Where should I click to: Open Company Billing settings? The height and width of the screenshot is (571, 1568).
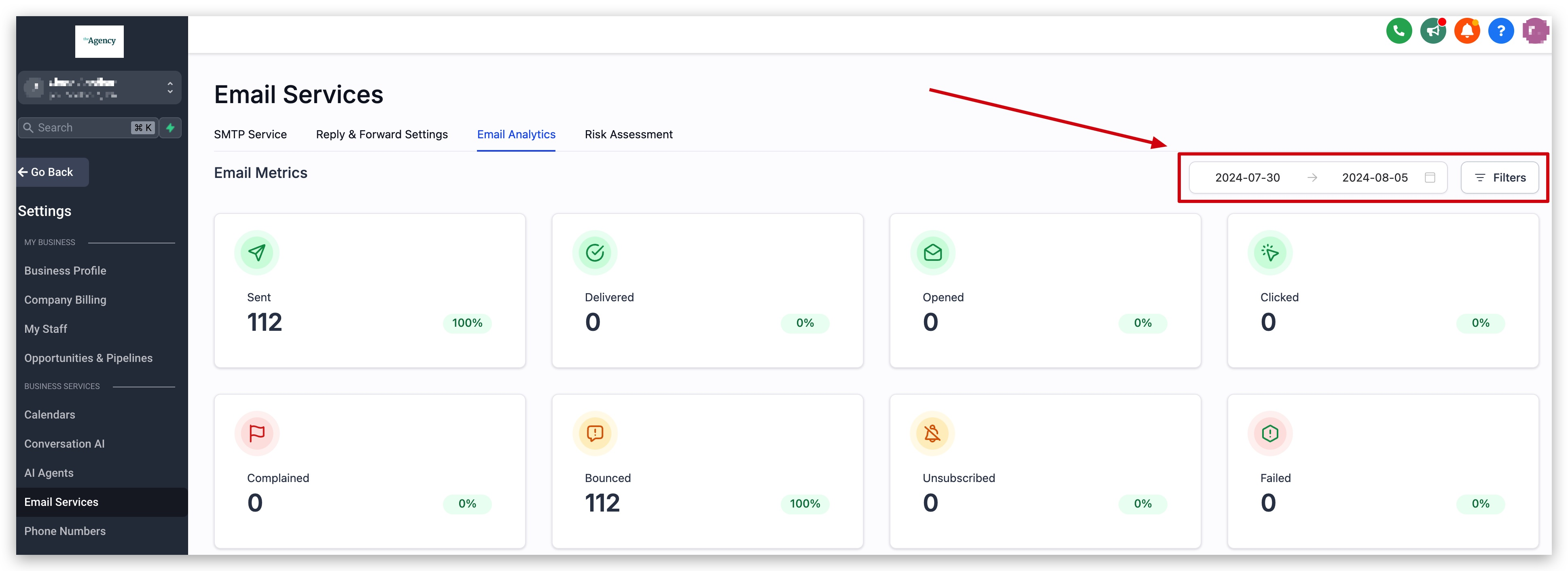coord(65,300)
